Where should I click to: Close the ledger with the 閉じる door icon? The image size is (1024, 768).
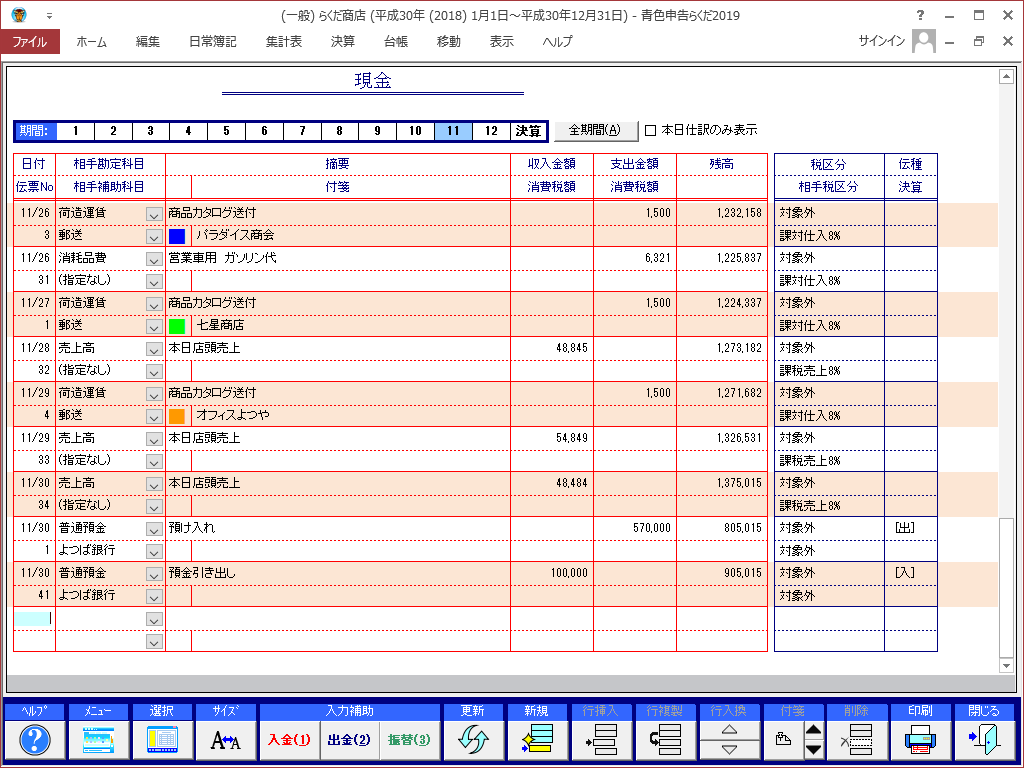[x=984, y=740]
